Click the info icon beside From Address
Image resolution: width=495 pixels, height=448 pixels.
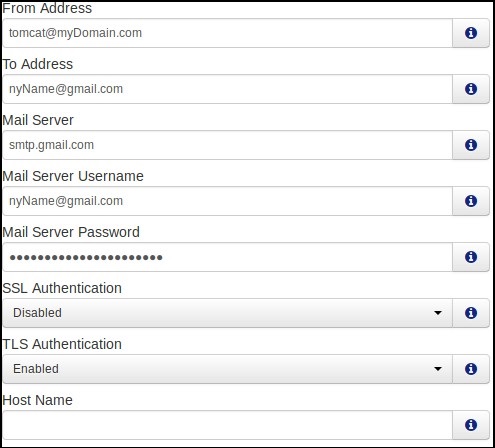coord(471,33)
